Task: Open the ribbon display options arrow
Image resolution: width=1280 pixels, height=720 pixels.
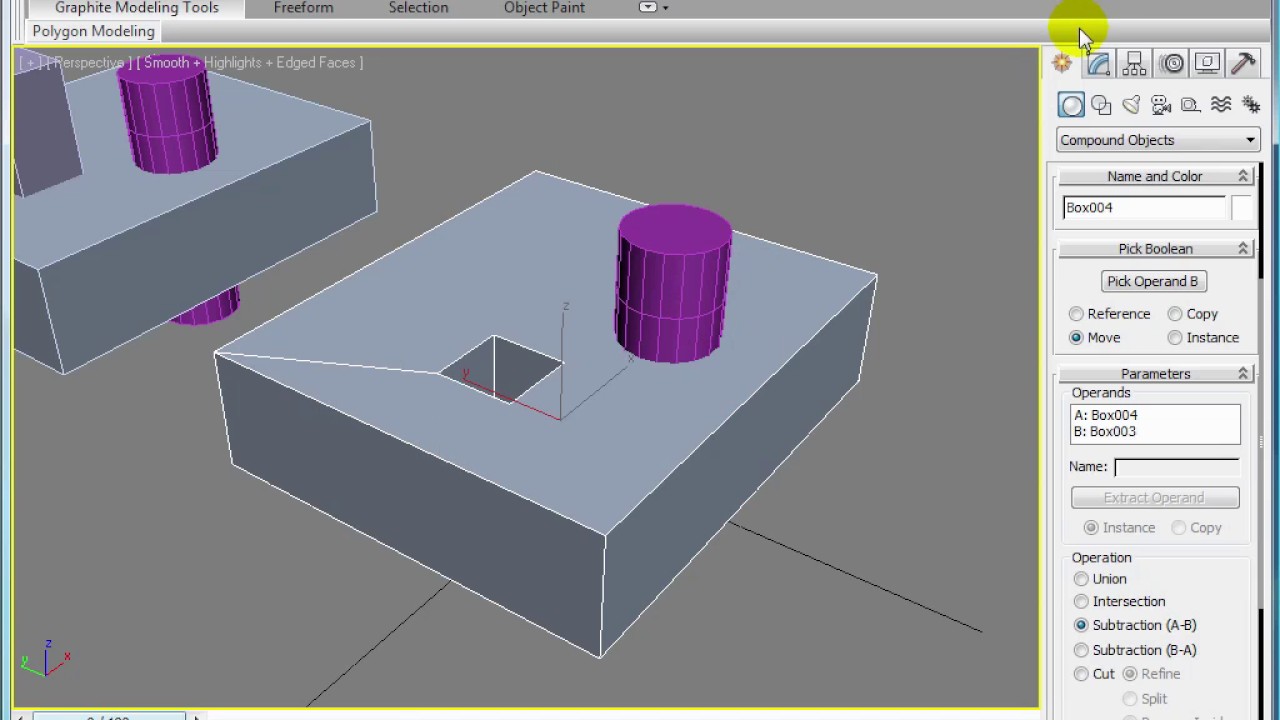Action: (666, 8)
